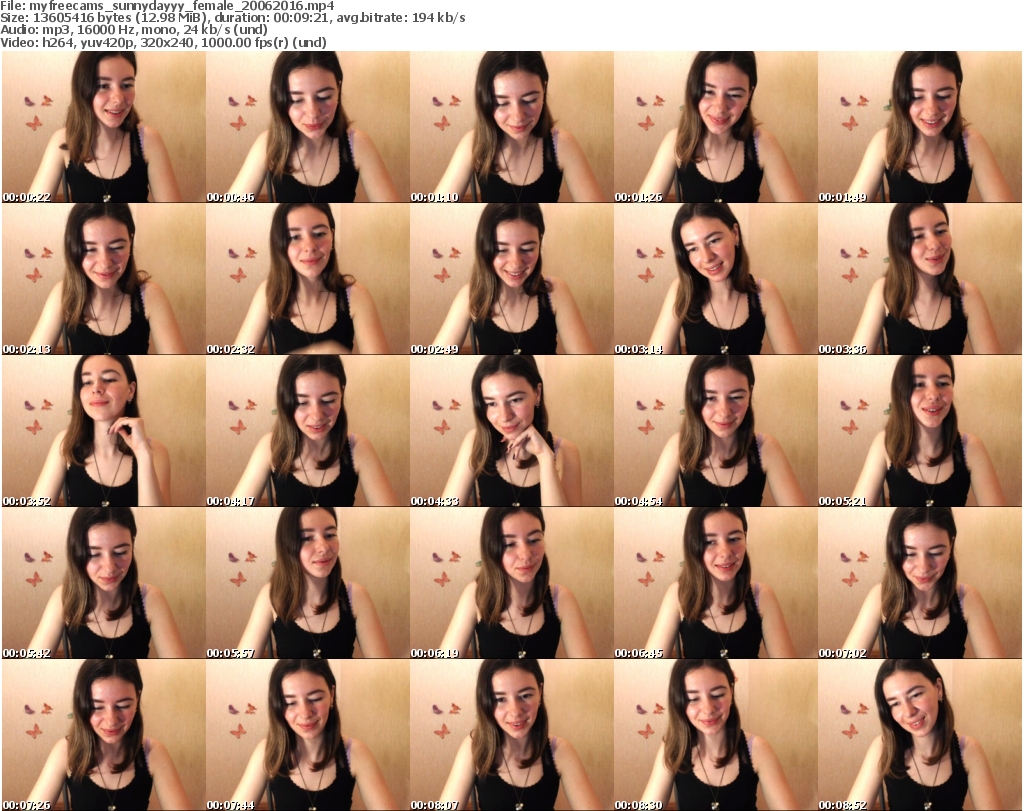Choose the final frame at 00:08:52
The height and width of the screenshot is (811, 1024).
pyautogui.click(x=920, y=735)
